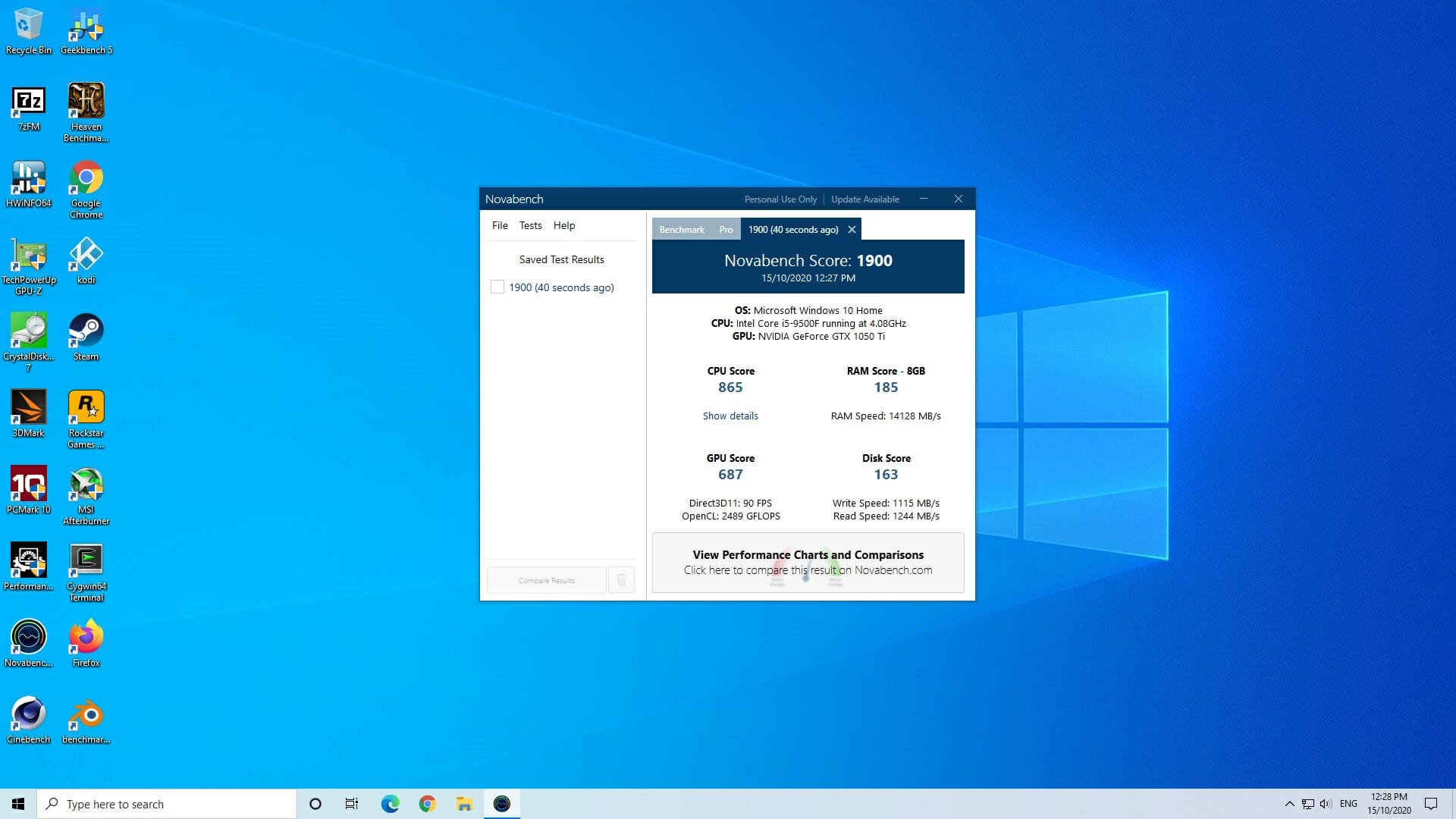Image resolution: width=1456 pixels, height=819 pixels.
Task: Open the File menu in Novabench
Action: 500,225
